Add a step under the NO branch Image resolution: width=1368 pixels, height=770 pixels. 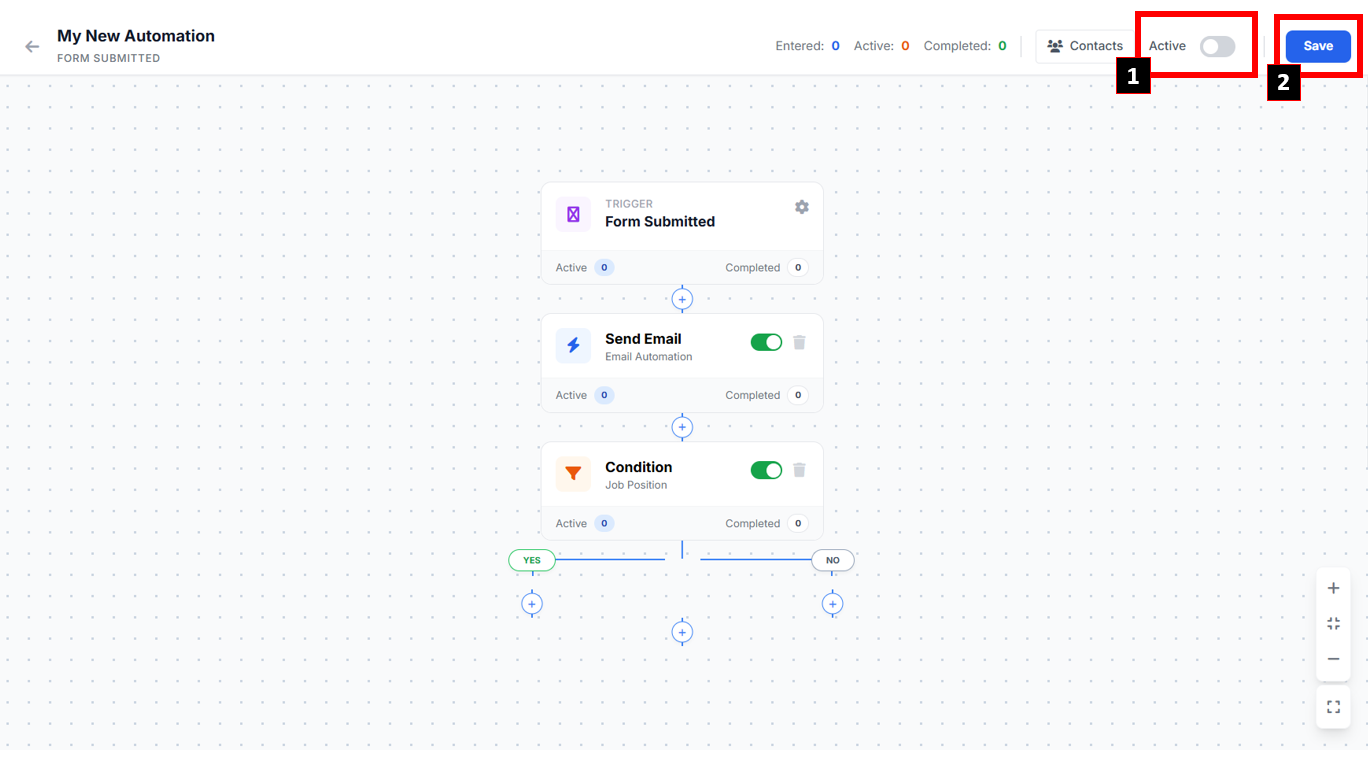pyautogui.click(x=832, y=604)
